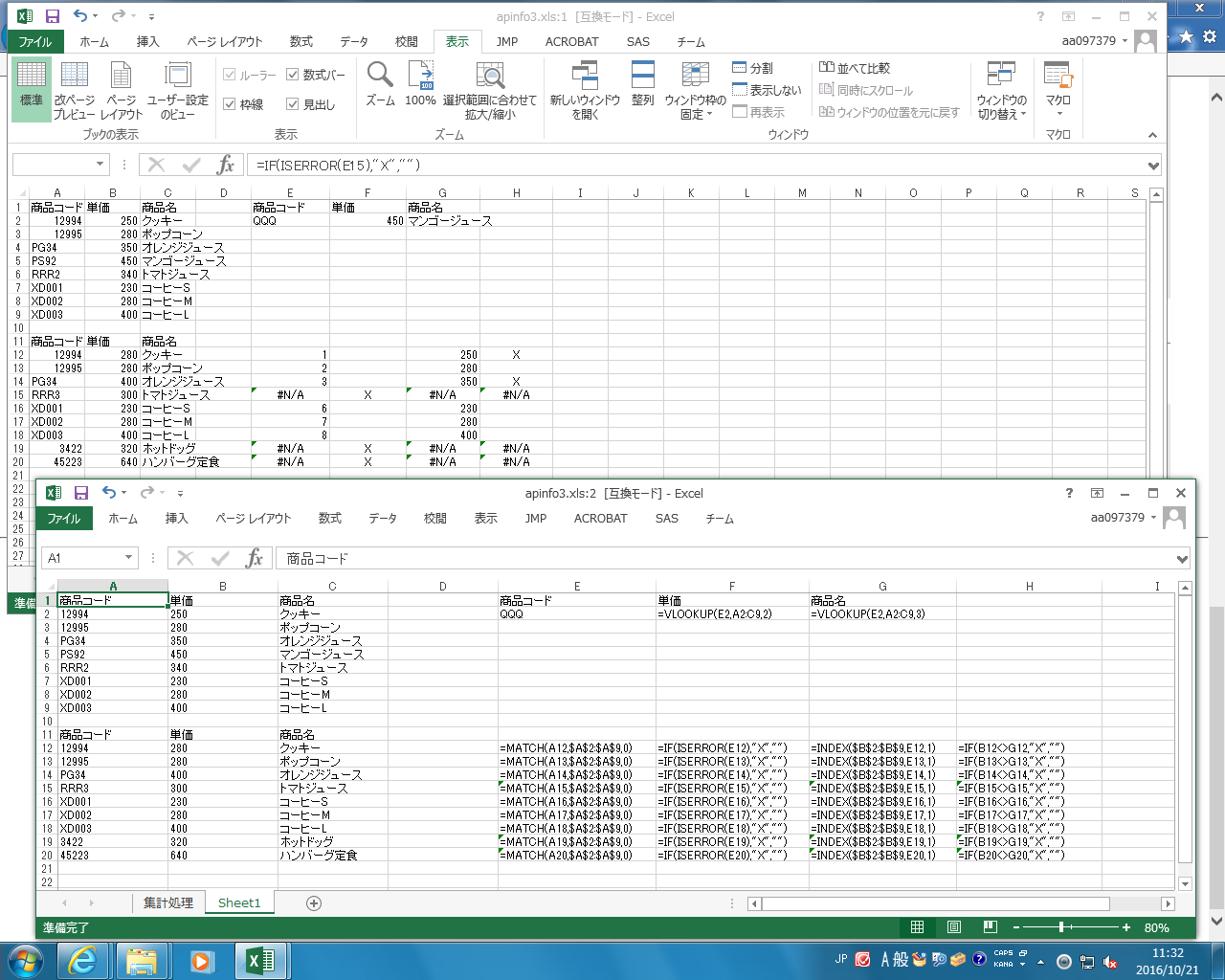This screenshot has height=980, width=1225.
Task: Toggle the 数式バー checkbox
Action: pyautogui.click(x=293, y=75)
